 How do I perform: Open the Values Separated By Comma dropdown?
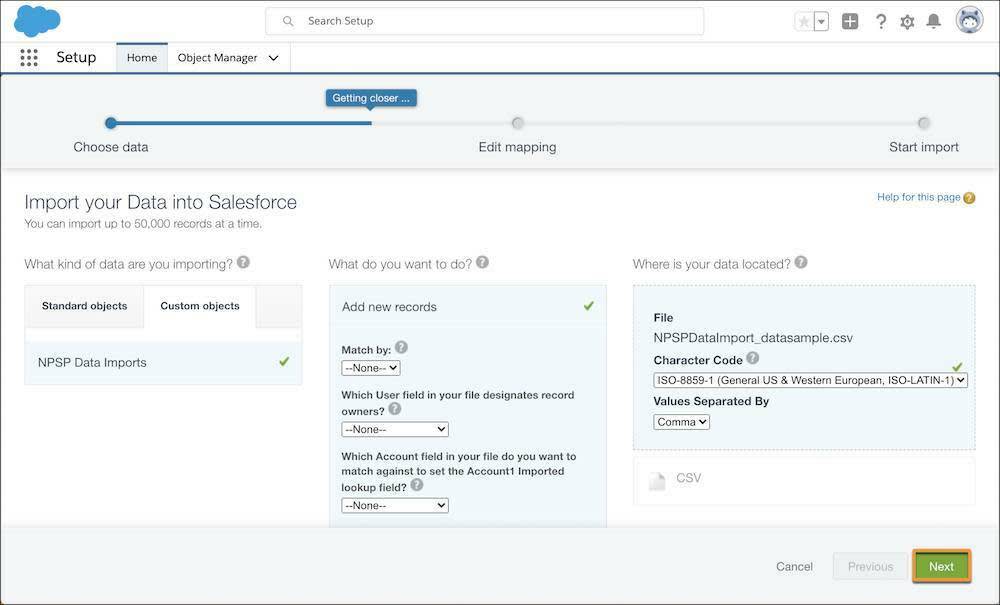681,421
